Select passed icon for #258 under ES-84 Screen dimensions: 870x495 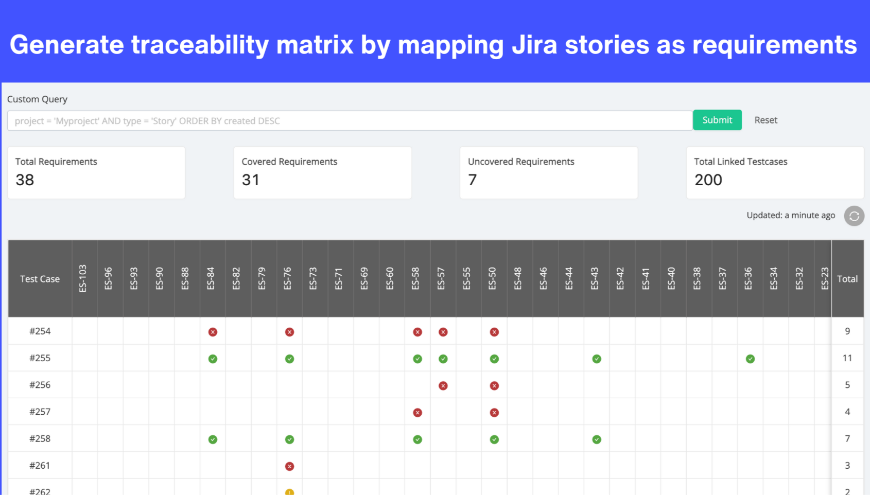213,439
